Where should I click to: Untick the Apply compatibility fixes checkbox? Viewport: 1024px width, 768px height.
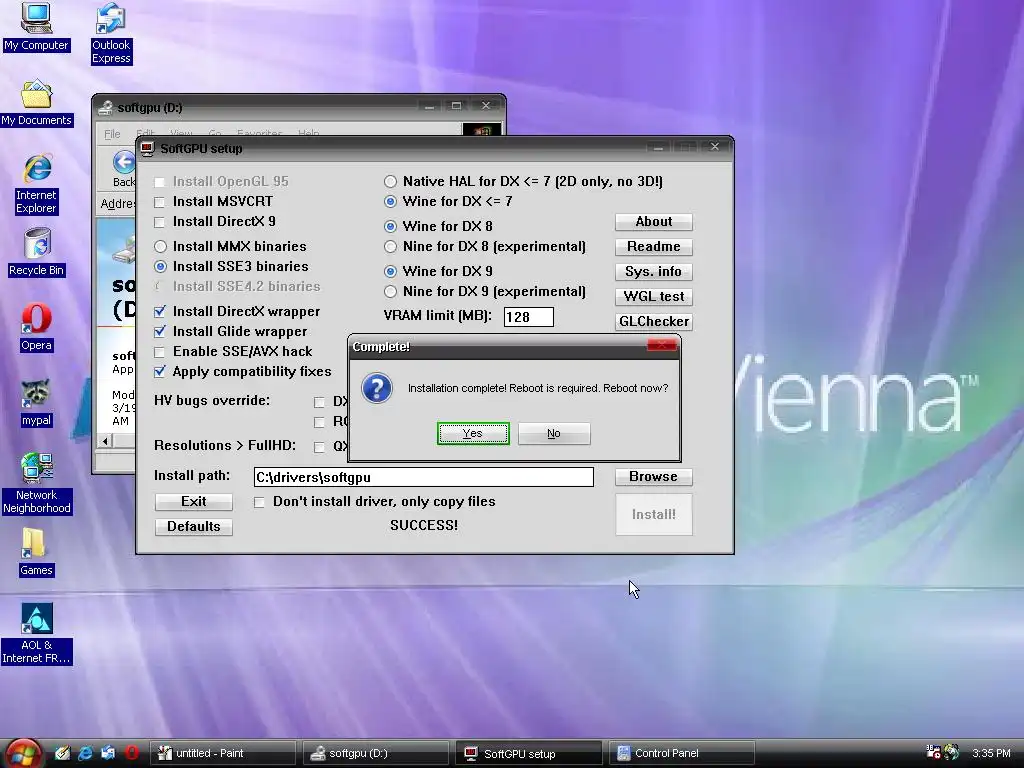[159, 372]
